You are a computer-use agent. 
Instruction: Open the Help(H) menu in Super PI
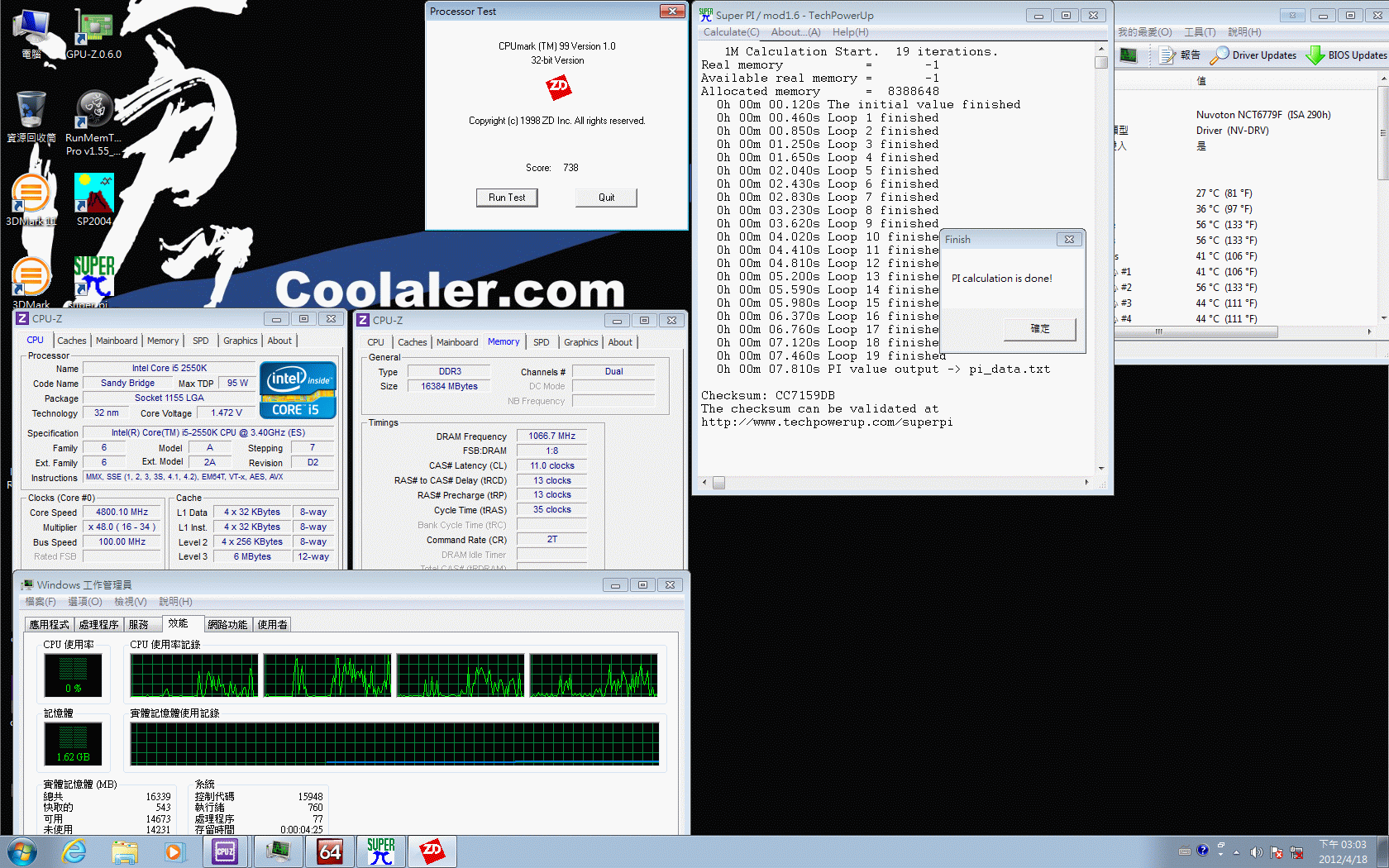tap(851, 32)
